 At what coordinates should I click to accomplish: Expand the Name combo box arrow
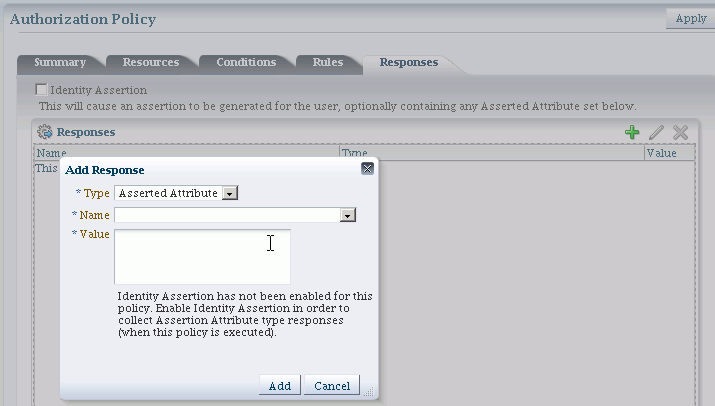347,215
